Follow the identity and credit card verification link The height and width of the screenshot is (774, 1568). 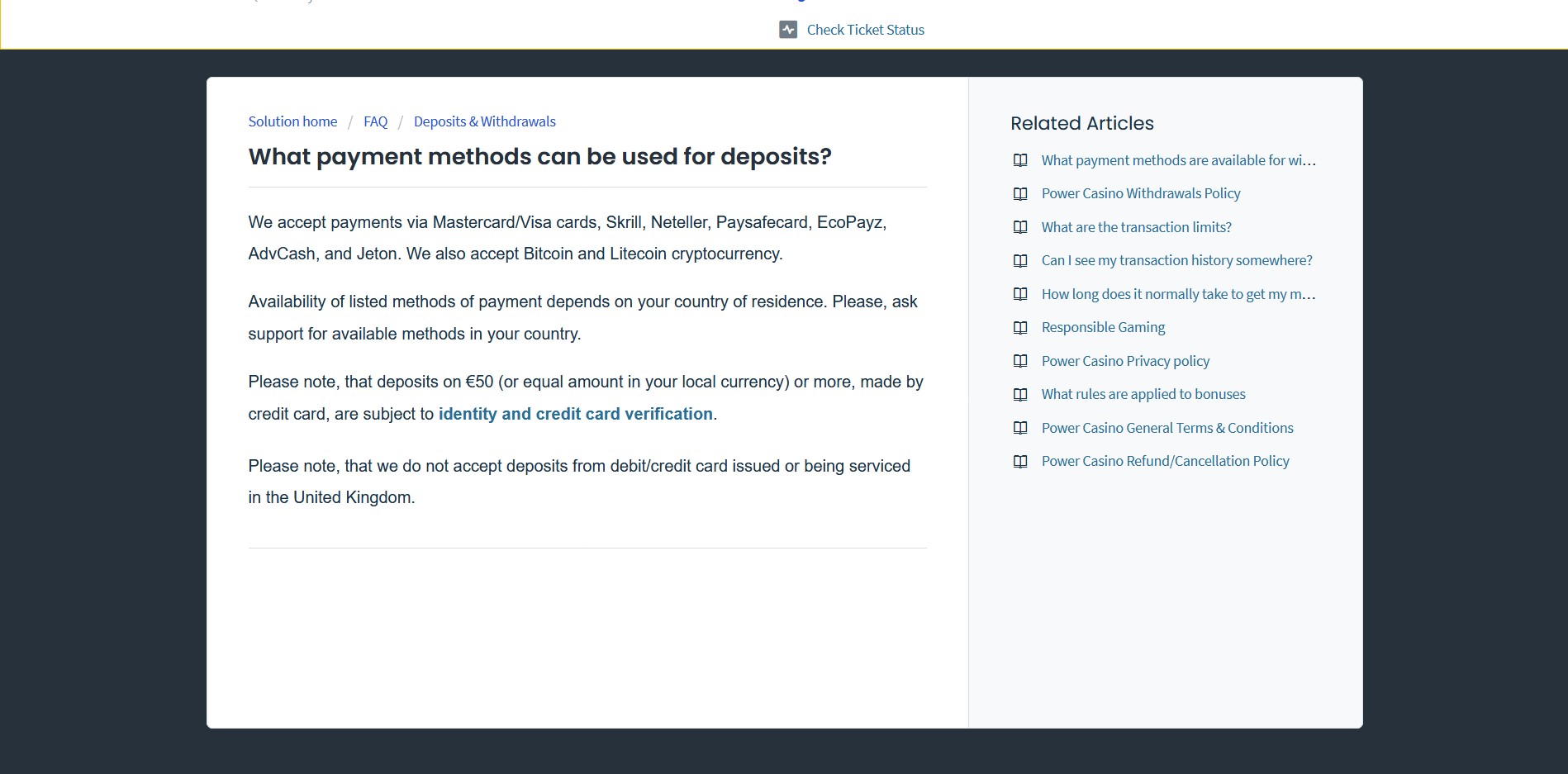tap(575, 414)
